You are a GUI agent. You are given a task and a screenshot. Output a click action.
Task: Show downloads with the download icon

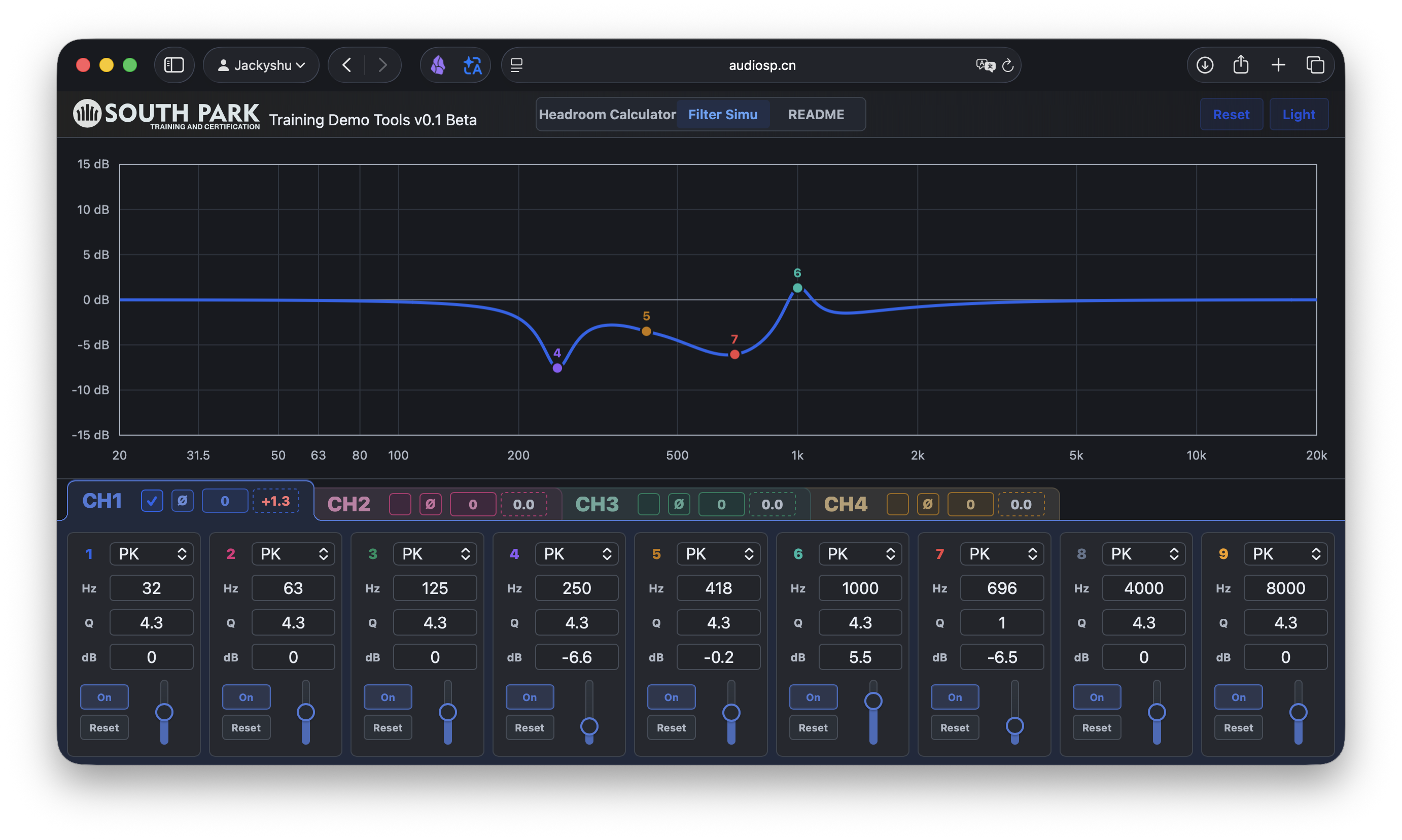[1205, 65]
